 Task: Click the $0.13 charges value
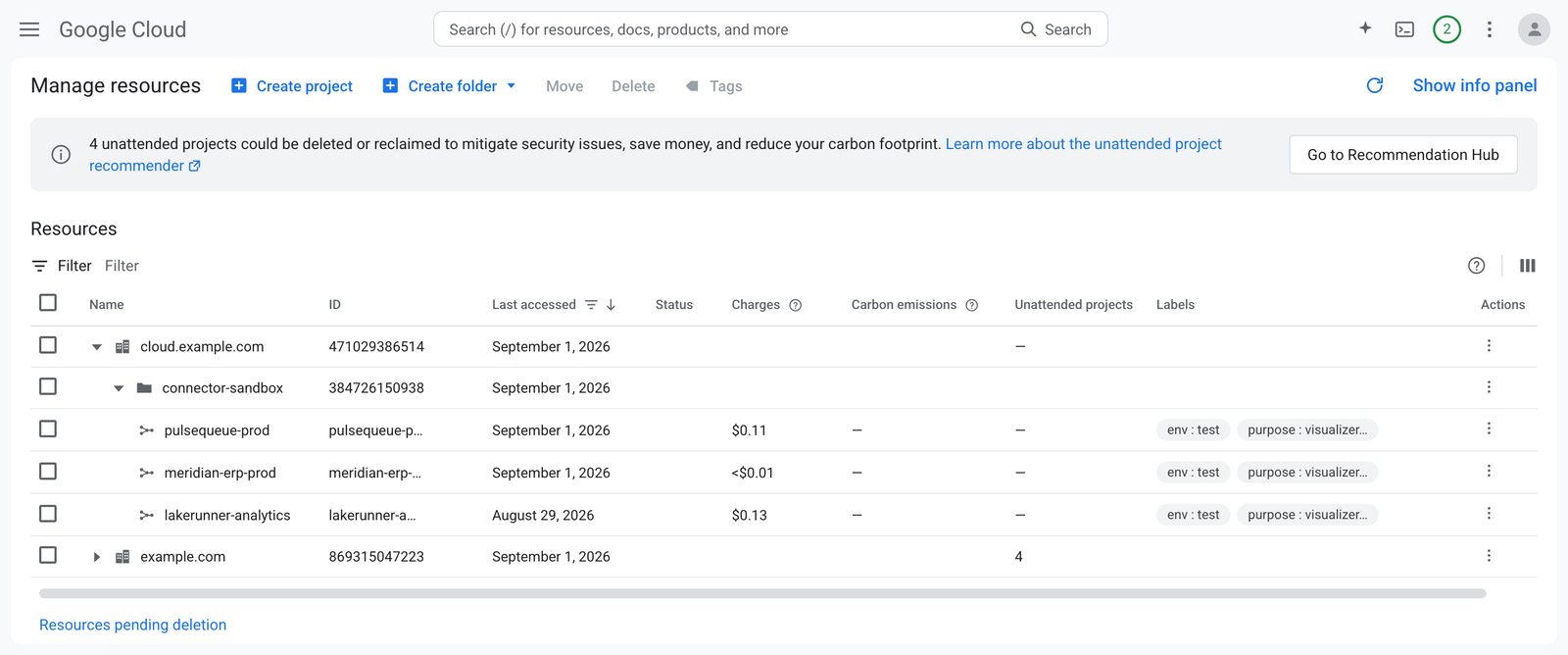point(750,515)
